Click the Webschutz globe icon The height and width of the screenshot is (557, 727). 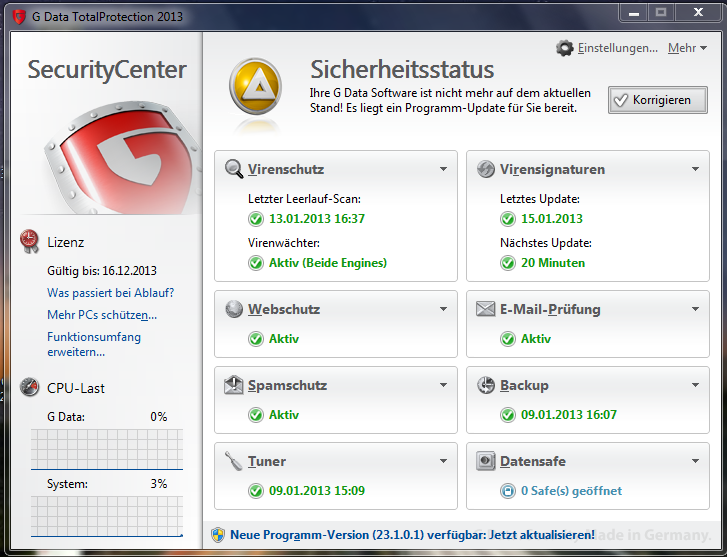[x=233, y=309]
